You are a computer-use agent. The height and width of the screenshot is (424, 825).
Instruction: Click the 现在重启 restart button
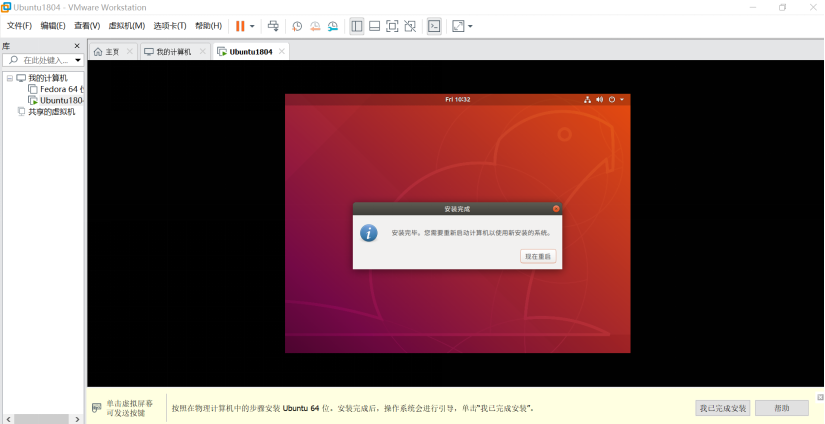(x=538, y=256)
